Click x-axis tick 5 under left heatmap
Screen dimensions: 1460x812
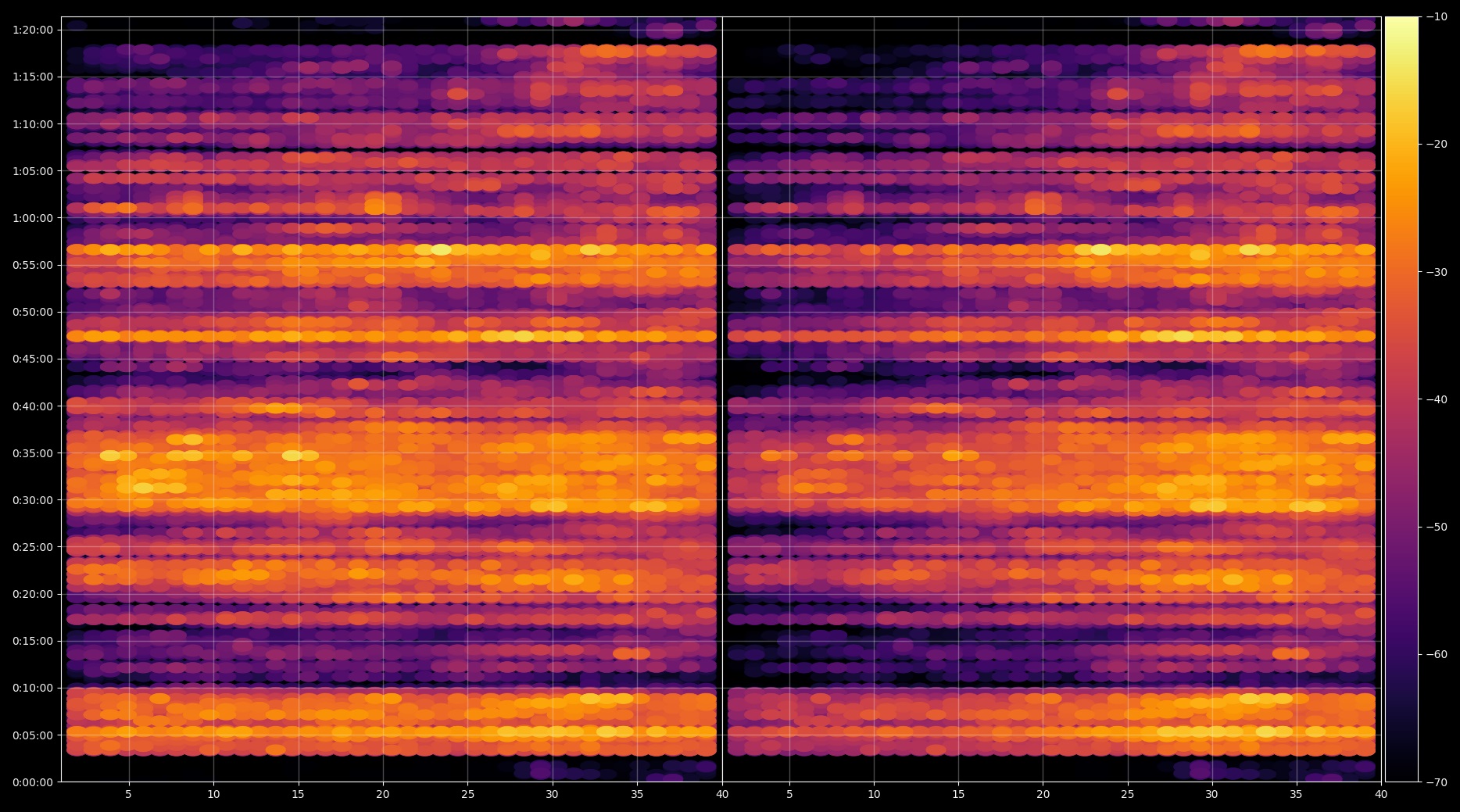coord(129,794)
